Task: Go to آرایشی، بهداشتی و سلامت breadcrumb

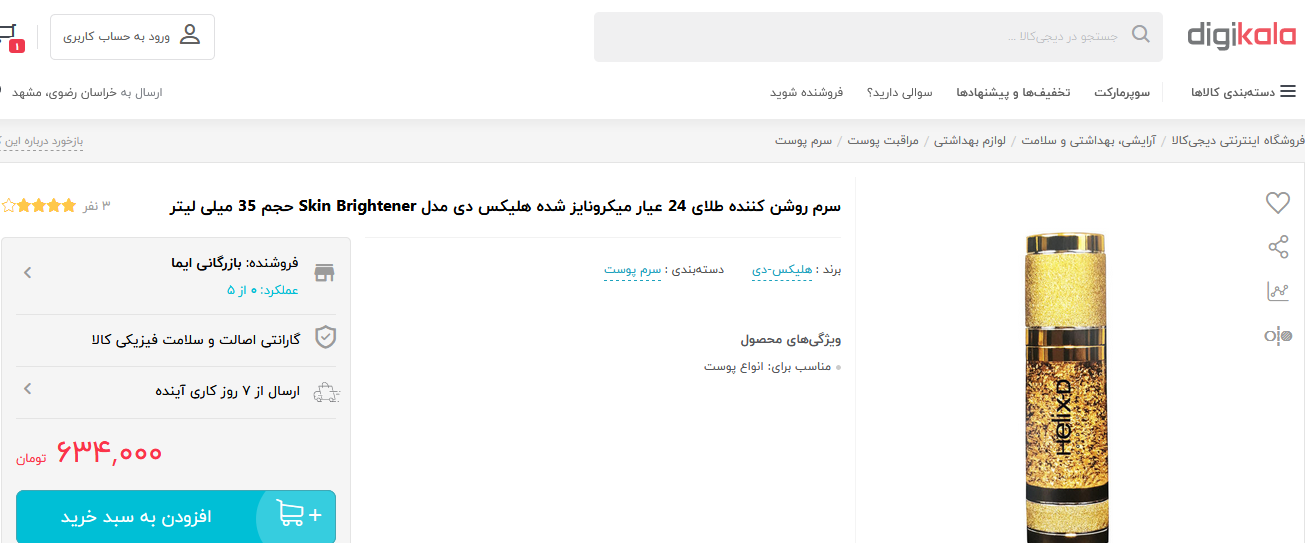Action: tap(1088, 141)
